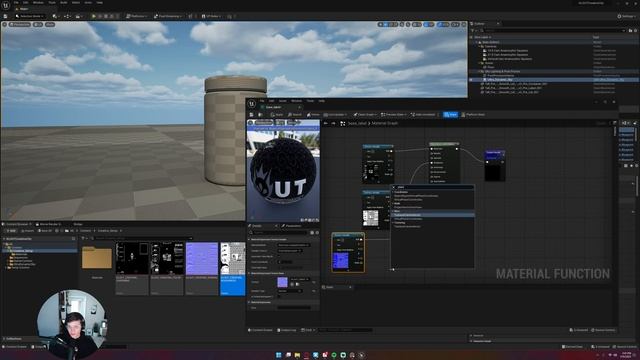Save the current level from main toolbar
The height and width of the screenshot is (360, 640).
click(x=5, y=16)
